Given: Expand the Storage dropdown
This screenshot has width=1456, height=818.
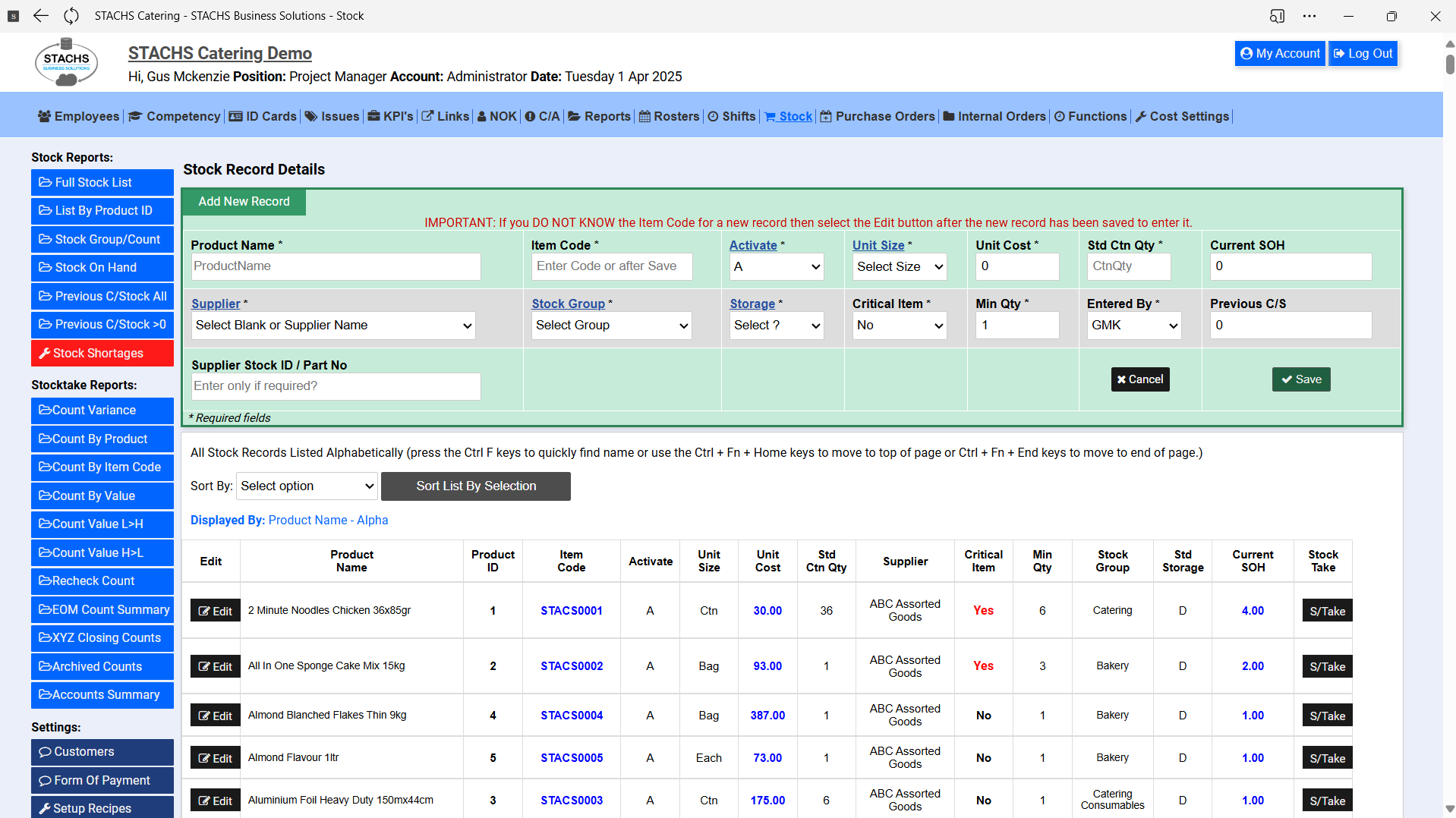Looking at the screenshot, I should tap(777, 326).
